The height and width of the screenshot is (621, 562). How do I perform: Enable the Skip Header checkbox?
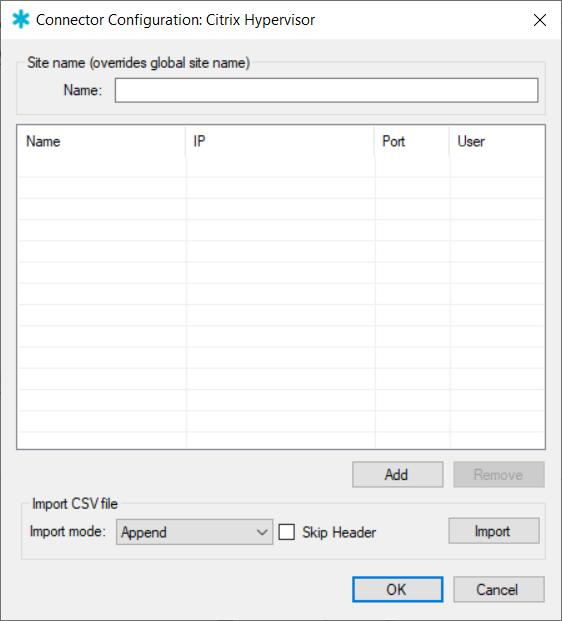coord(286,532)
